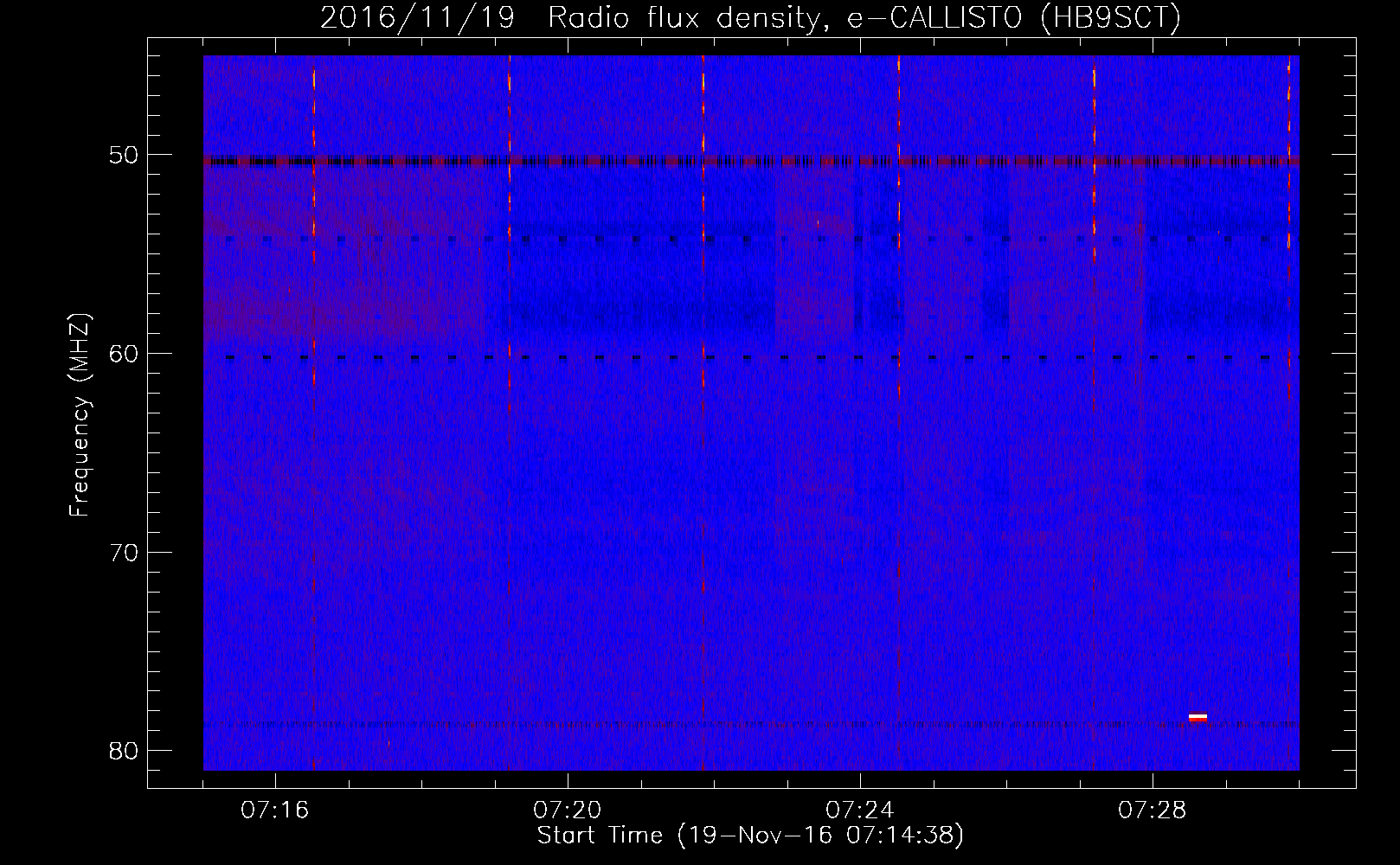1400x865 pixels.
Task: Click the red-white marker near 78 MHz
Action: point(1198,717)
